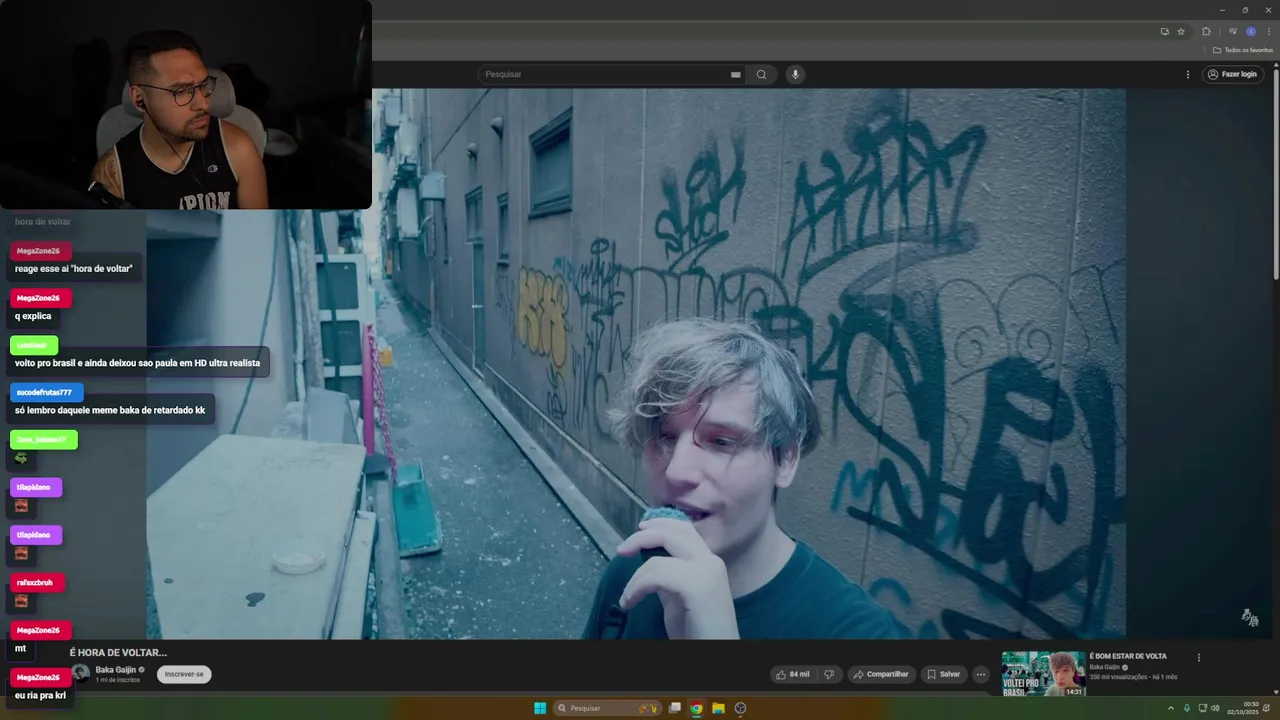Focus the Windows taskbar Pesquisar box
The height and width of the screenshot is (720, 1280).
pyautogui.click(x=607, y=708)
